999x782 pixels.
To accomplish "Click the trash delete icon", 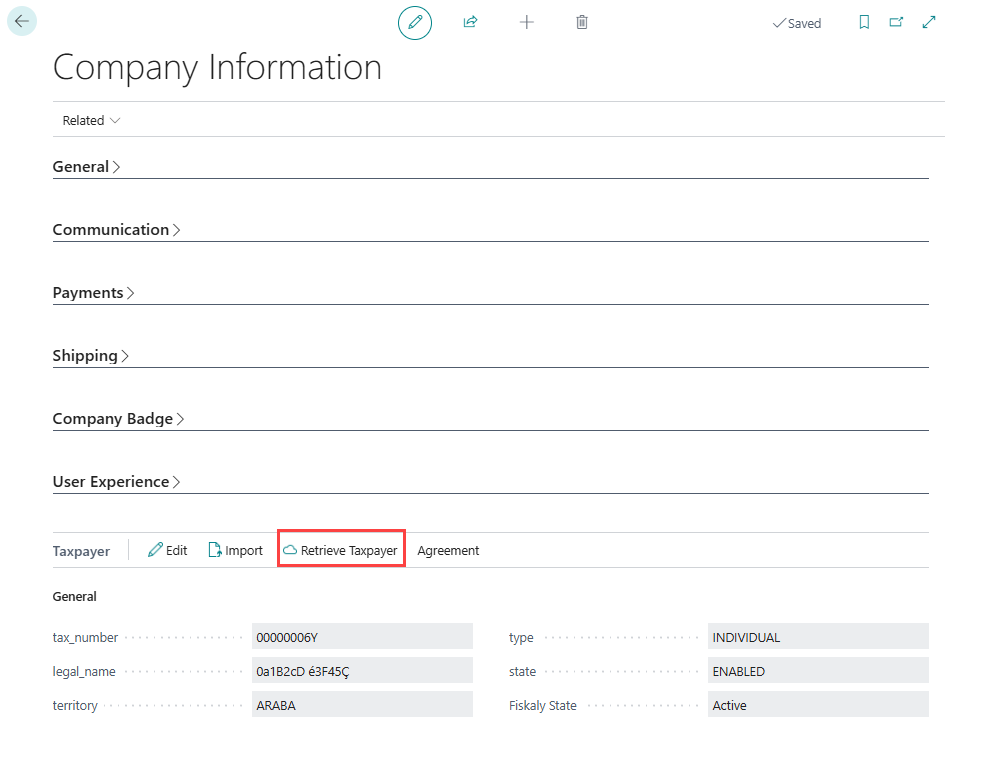I will 582,22.
